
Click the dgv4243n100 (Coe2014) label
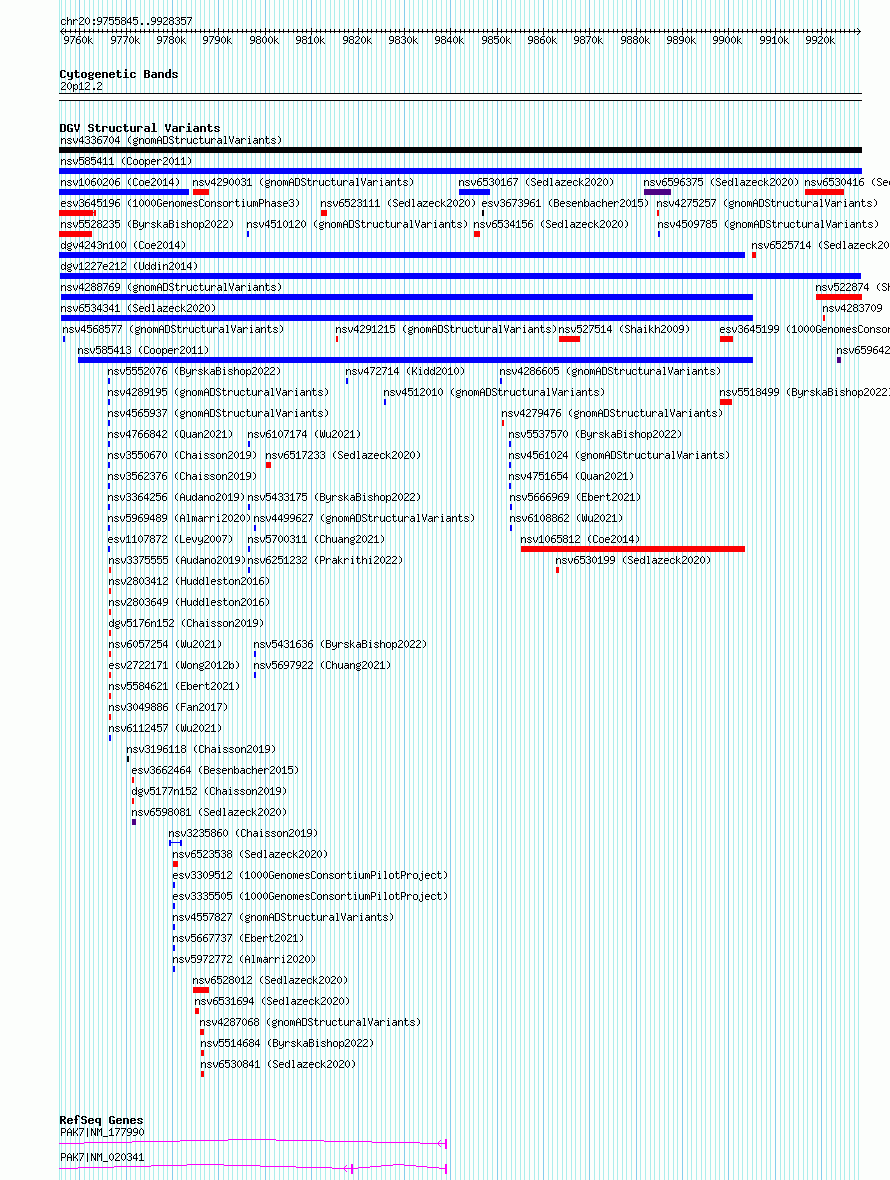[x=123, y=245]
